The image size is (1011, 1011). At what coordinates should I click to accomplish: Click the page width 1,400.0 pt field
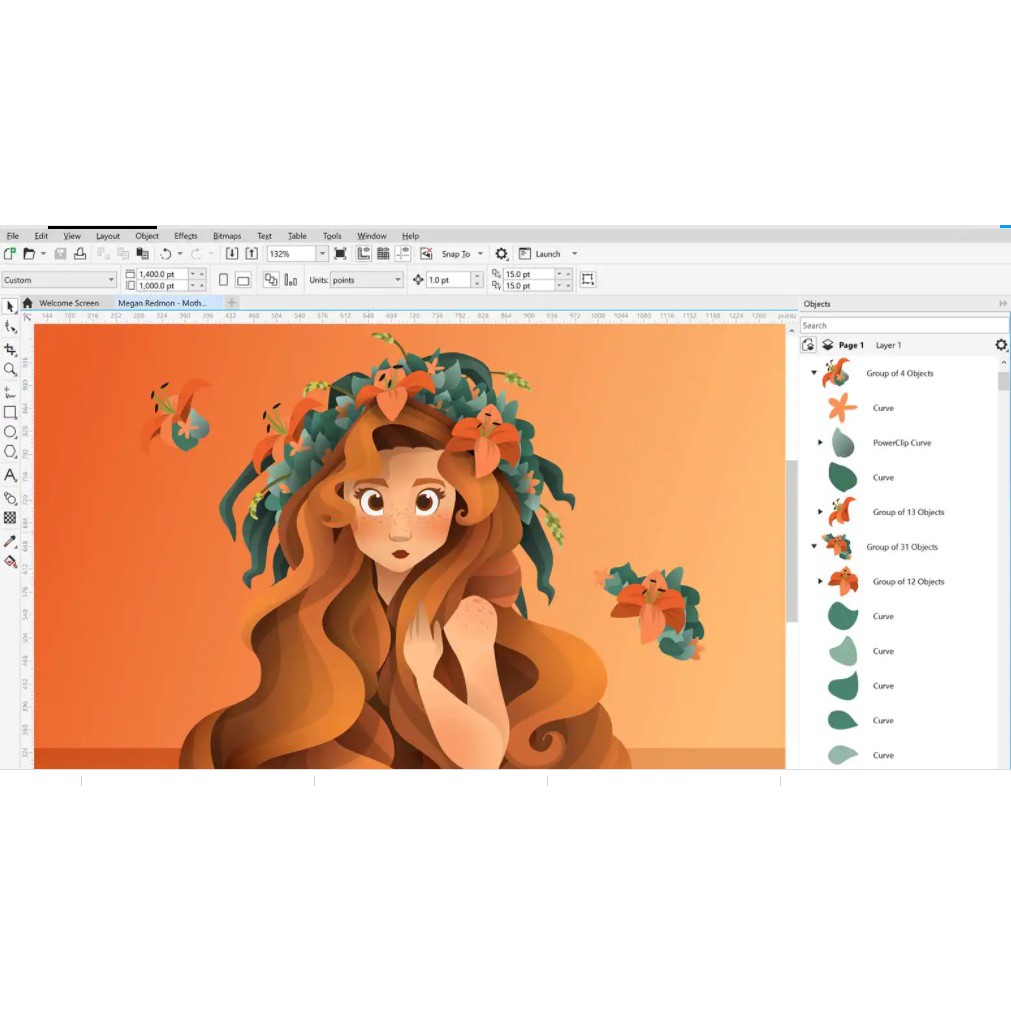coord(162,274)
